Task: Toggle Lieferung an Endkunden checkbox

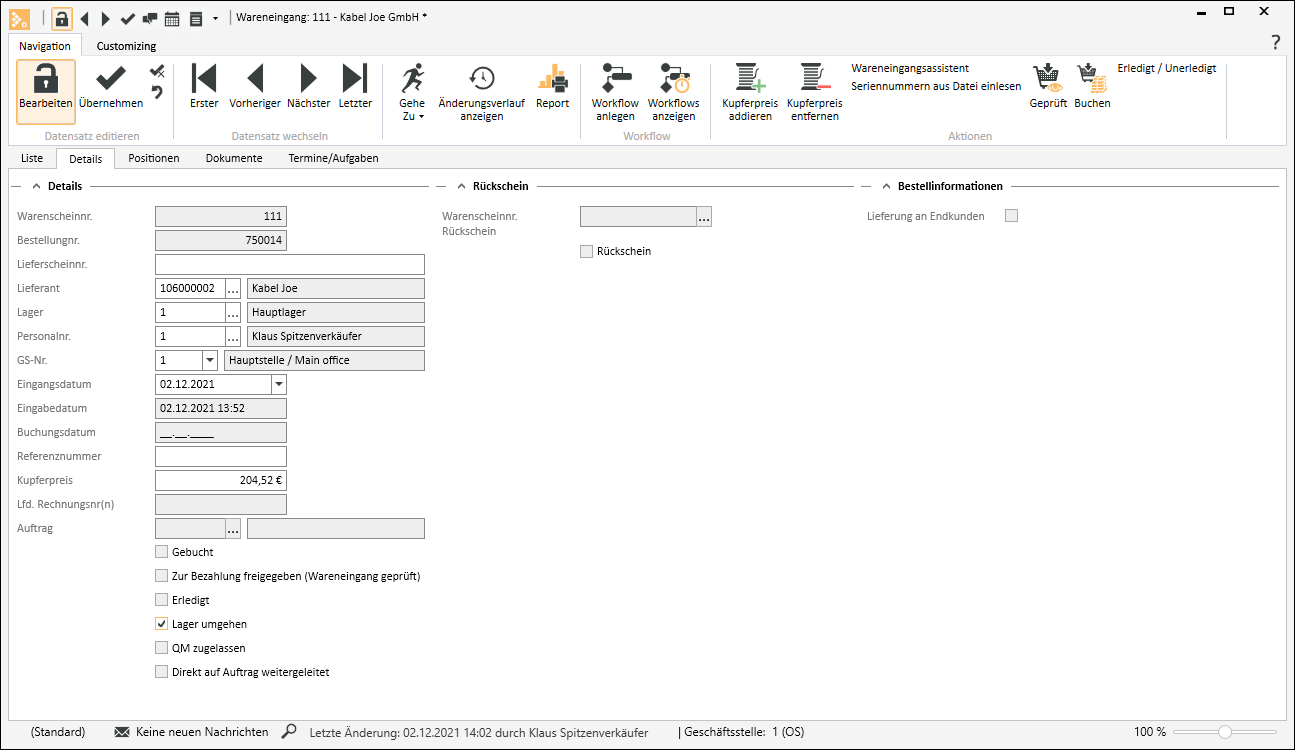Action: tap(1011, 216)
